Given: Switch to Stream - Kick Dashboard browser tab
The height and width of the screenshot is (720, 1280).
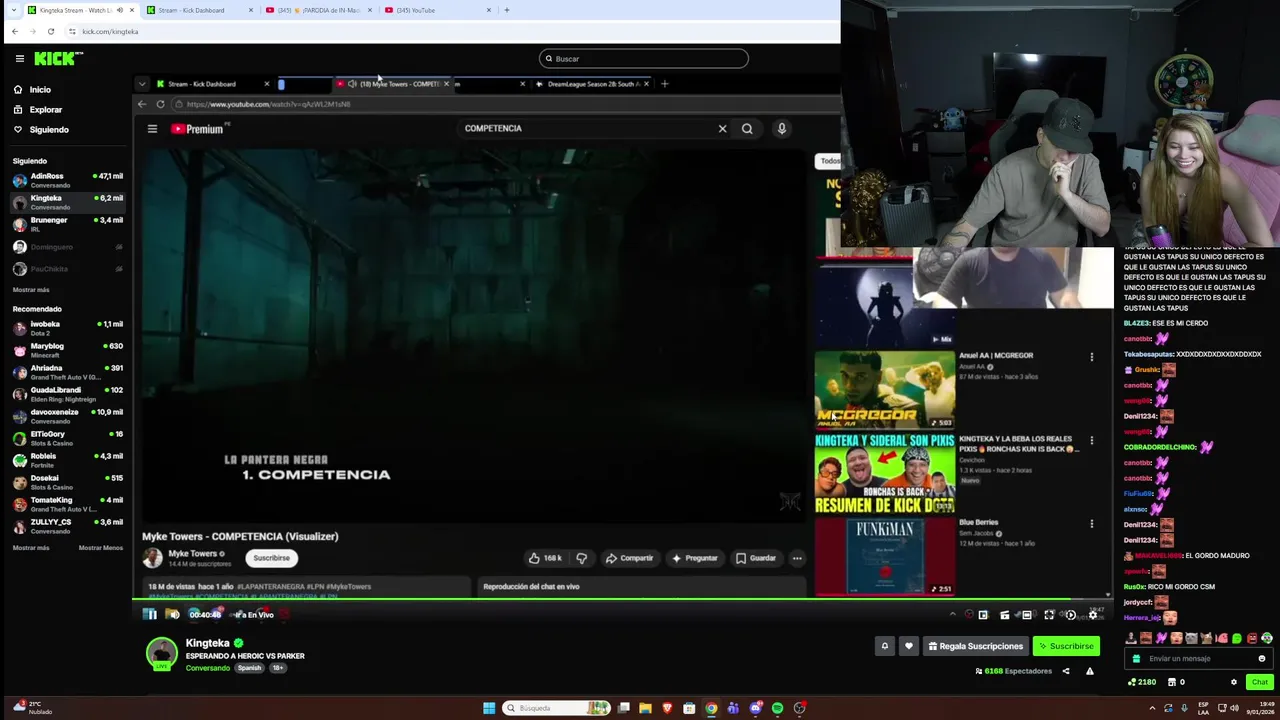Looking at the screenshot, I should click(198, 10).
